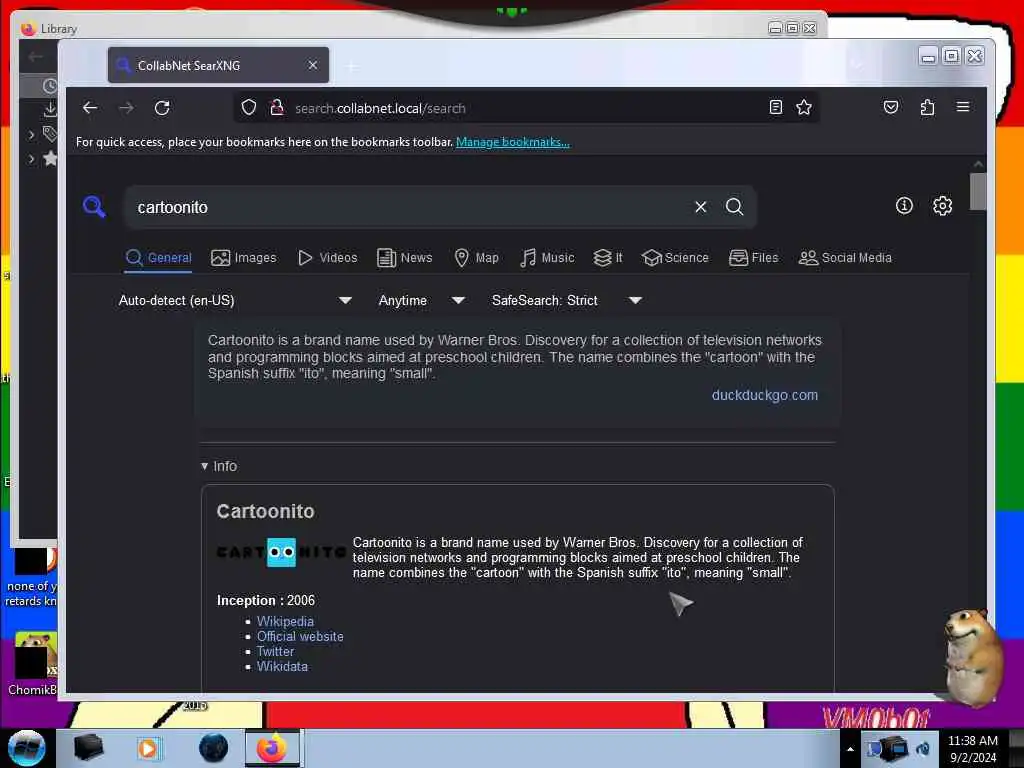The width and height of the screenshot is (1024, 768).
Task: Click bookmarks star in Library window
Action: (x=50, y=158)
